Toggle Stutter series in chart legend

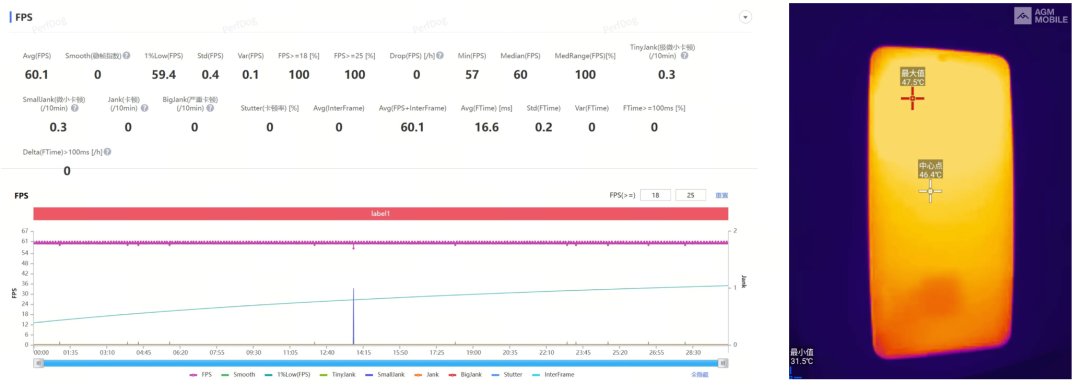[508, 374]
